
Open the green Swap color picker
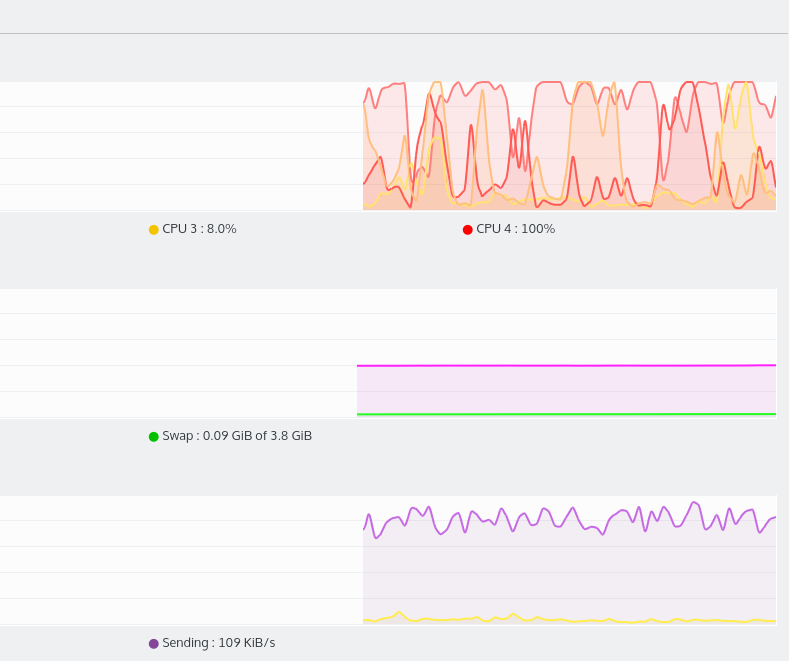coord(154,437)
